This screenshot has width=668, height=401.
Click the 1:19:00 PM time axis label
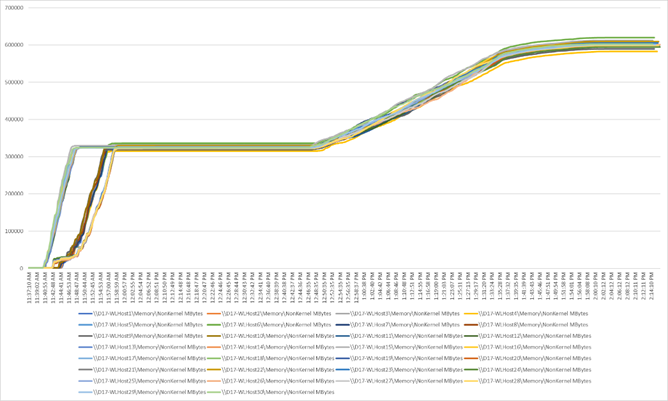pyautogui.click(x=436, y=287)
